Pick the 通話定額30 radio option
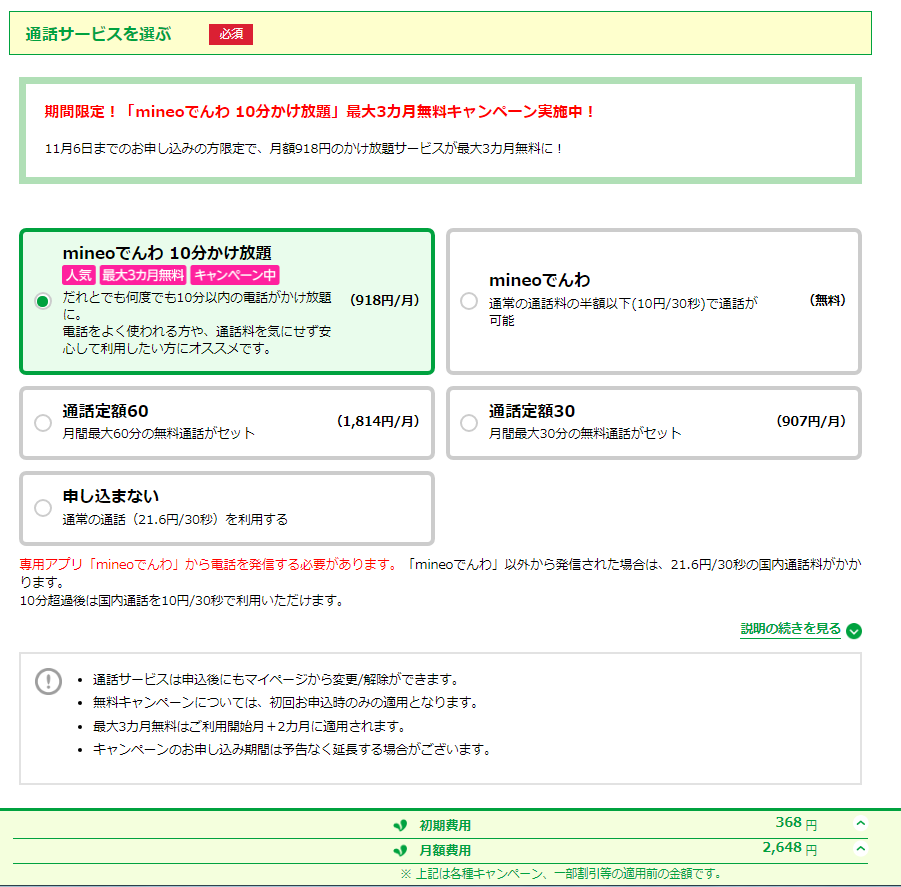This screenshot has height=887, width=901. 469,423
